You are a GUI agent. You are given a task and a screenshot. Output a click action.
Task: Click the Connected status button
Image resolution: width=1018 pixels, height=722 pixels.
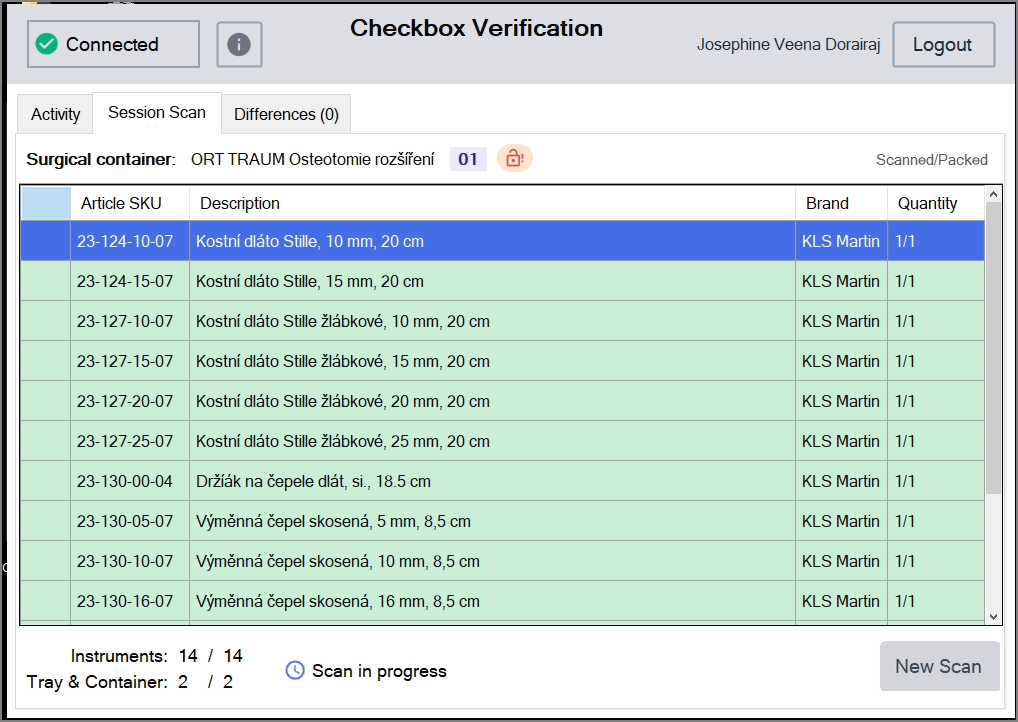(x=113, y=44)
